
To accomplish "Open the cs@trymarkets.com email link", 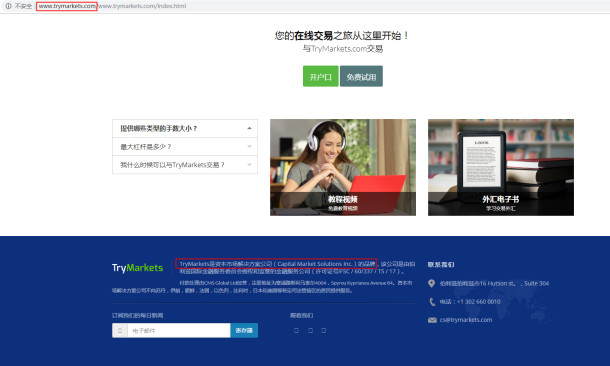I will coord(466,320).
